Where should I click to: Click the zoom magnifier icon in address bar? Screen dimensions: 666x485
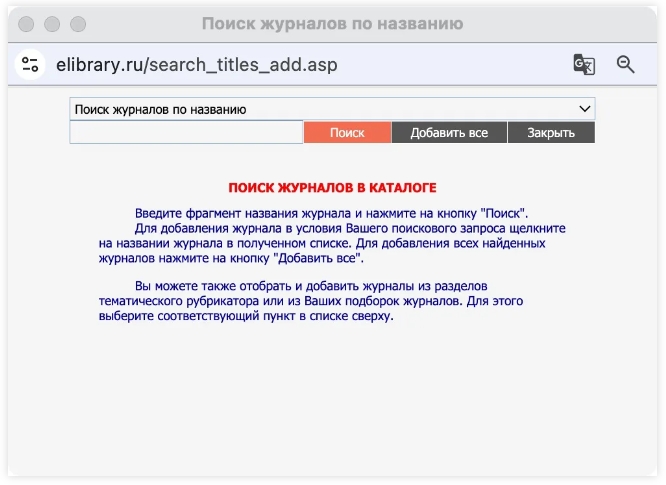tap(625, 65)
